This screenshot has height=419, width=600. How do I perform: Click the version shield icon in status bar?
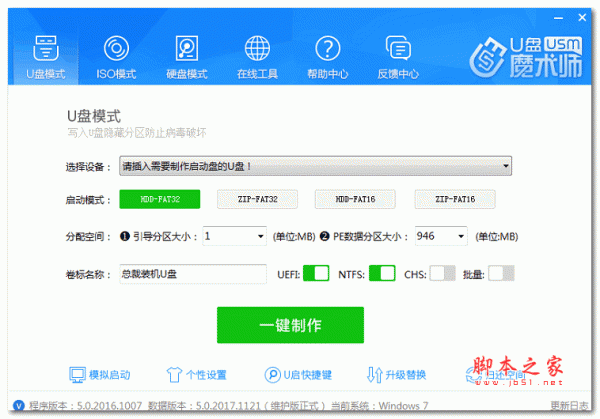tap(19, 405)
